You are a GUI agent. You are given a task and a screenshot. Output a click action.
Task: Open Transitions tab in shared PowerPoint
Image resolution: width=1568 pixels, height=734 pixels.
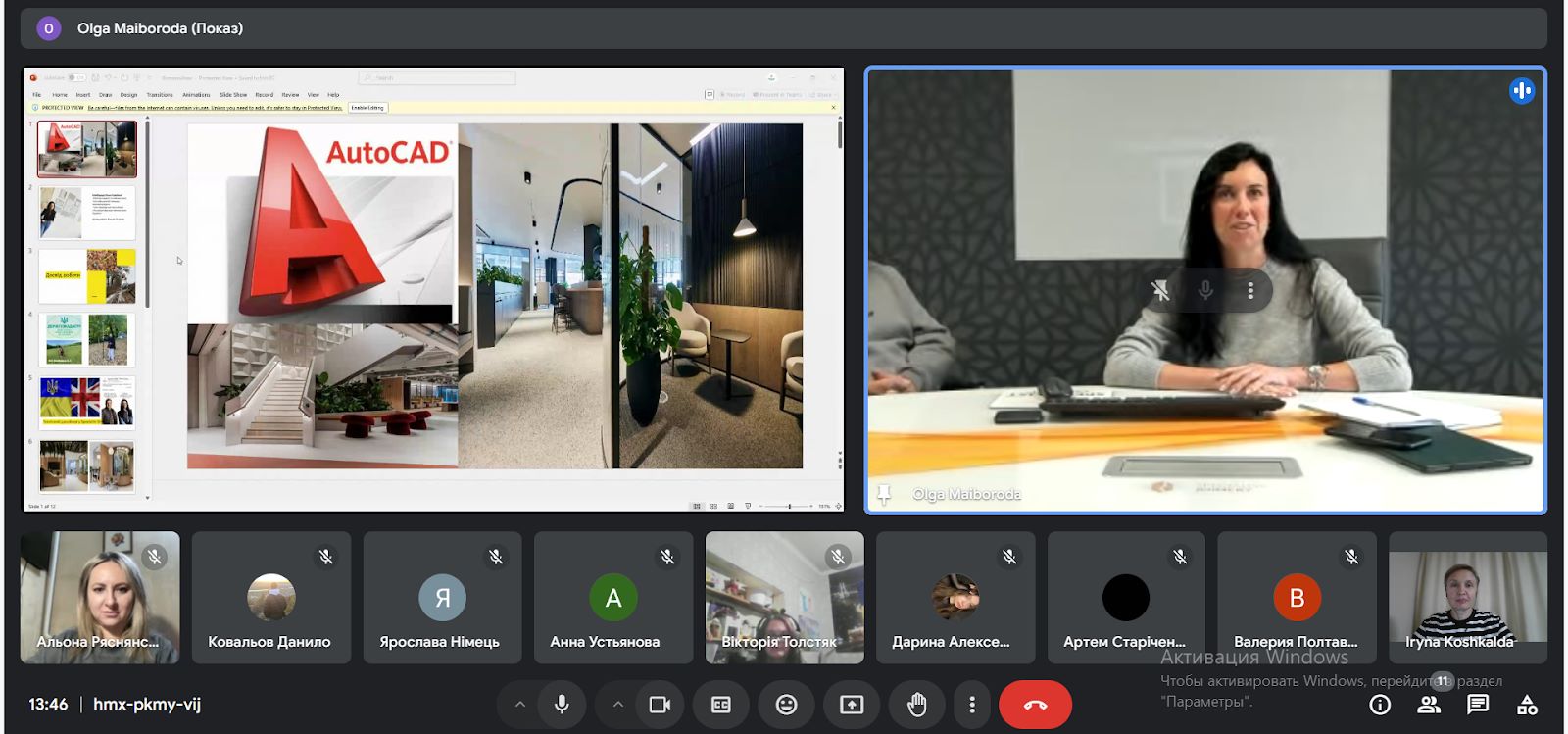pos(160,95)
